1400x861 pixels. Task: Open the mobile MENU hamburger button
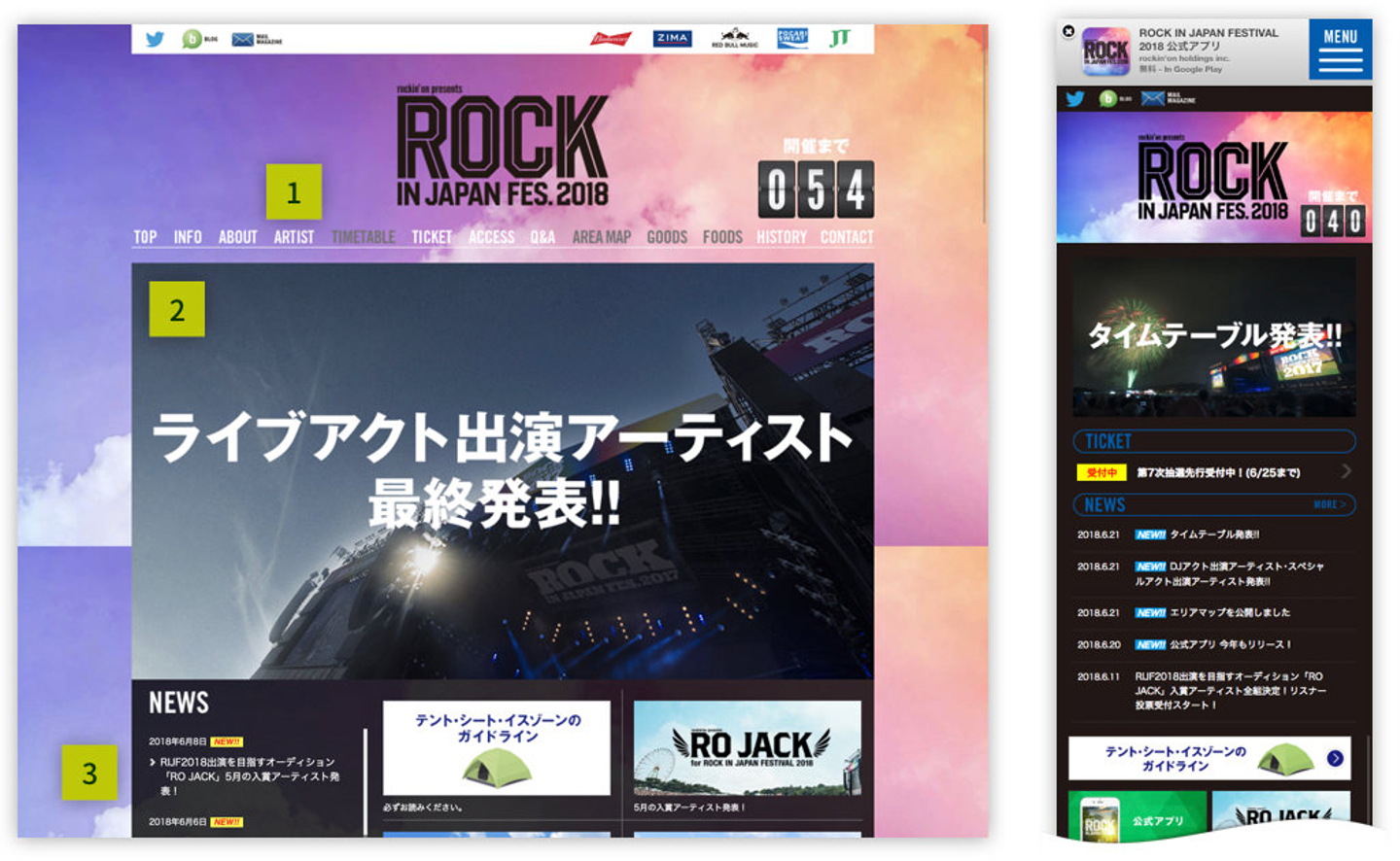[x=1340, y=49]
